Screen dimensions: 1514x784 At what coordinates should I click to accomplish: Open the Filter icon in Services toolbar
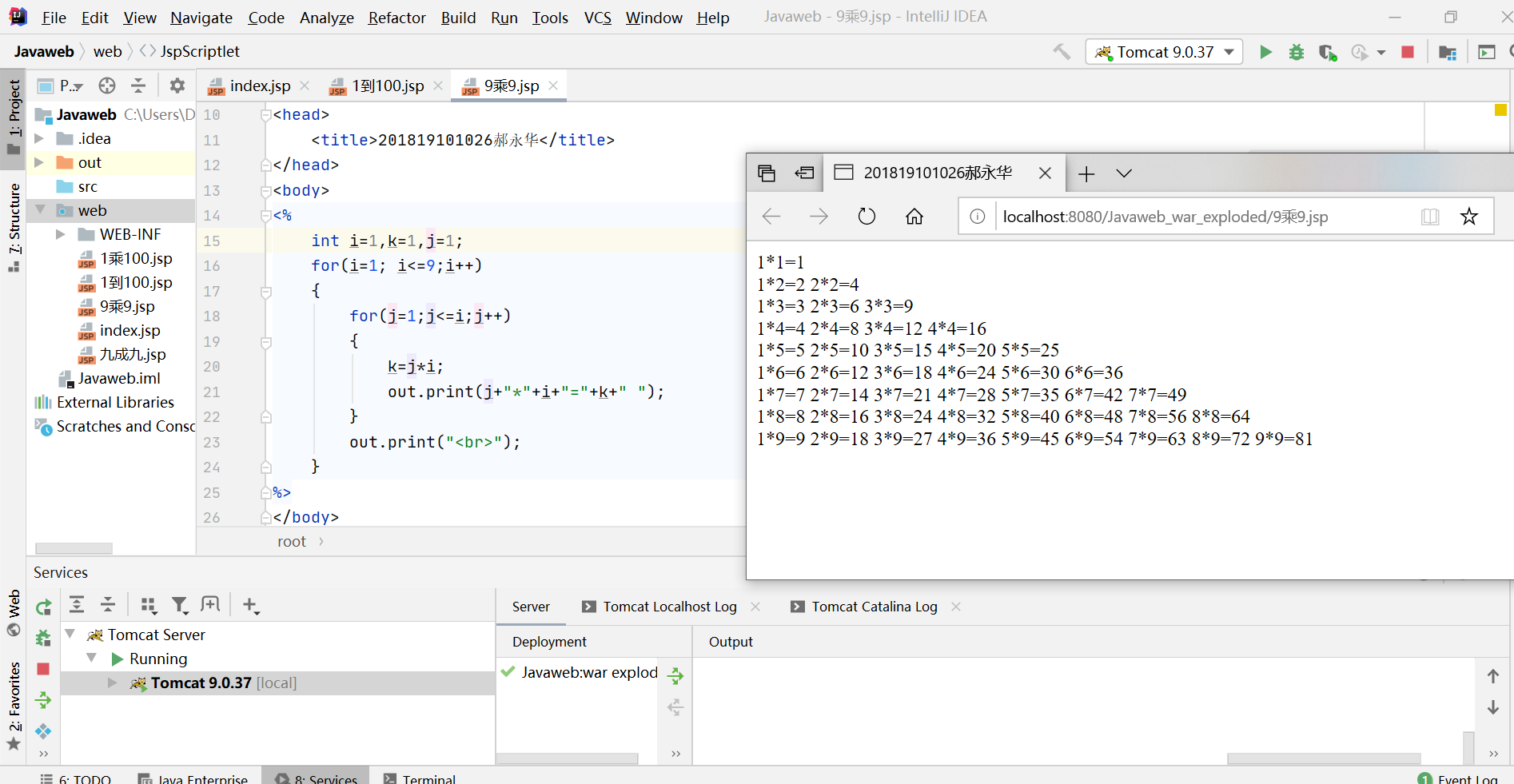pos(180,605)
